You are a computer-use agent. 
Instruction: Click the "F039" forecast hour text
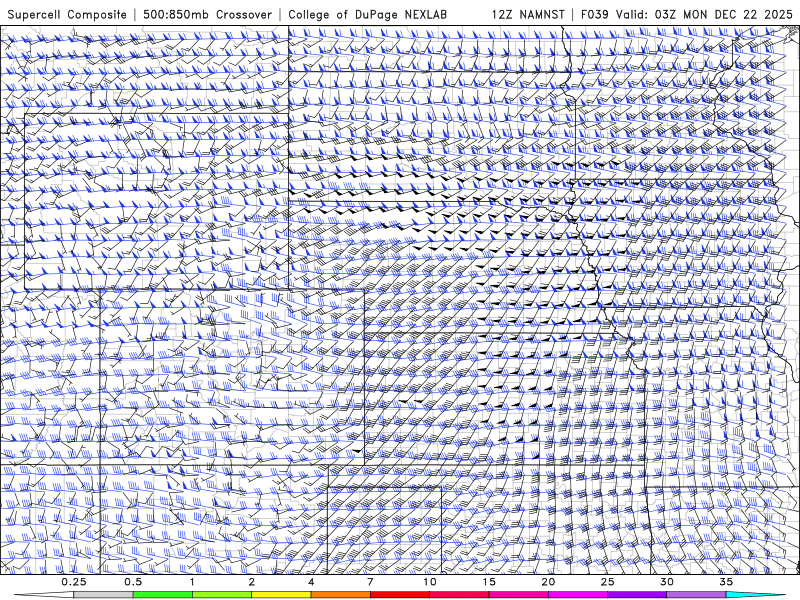tap(595, 14)
